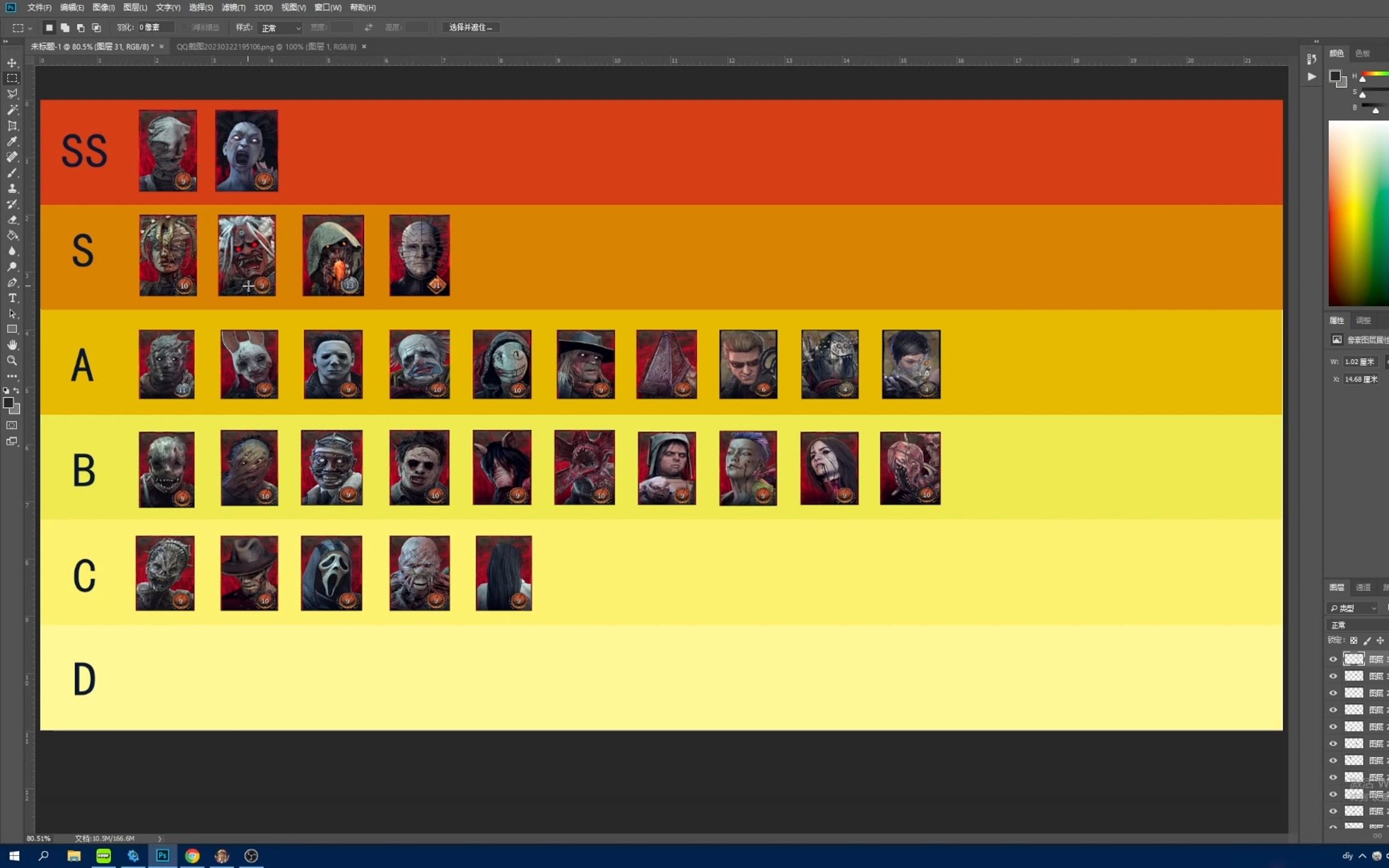Switch to the 调整 adjustments tab
Image resolution: width=1389 pixels, height=868 pixels.
point(1363,321)
